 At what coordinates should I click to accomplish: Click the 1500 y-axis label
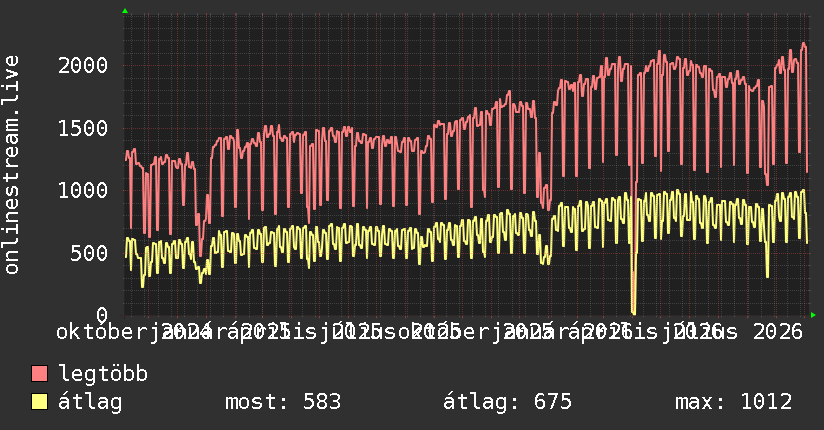tap(83, 128)
